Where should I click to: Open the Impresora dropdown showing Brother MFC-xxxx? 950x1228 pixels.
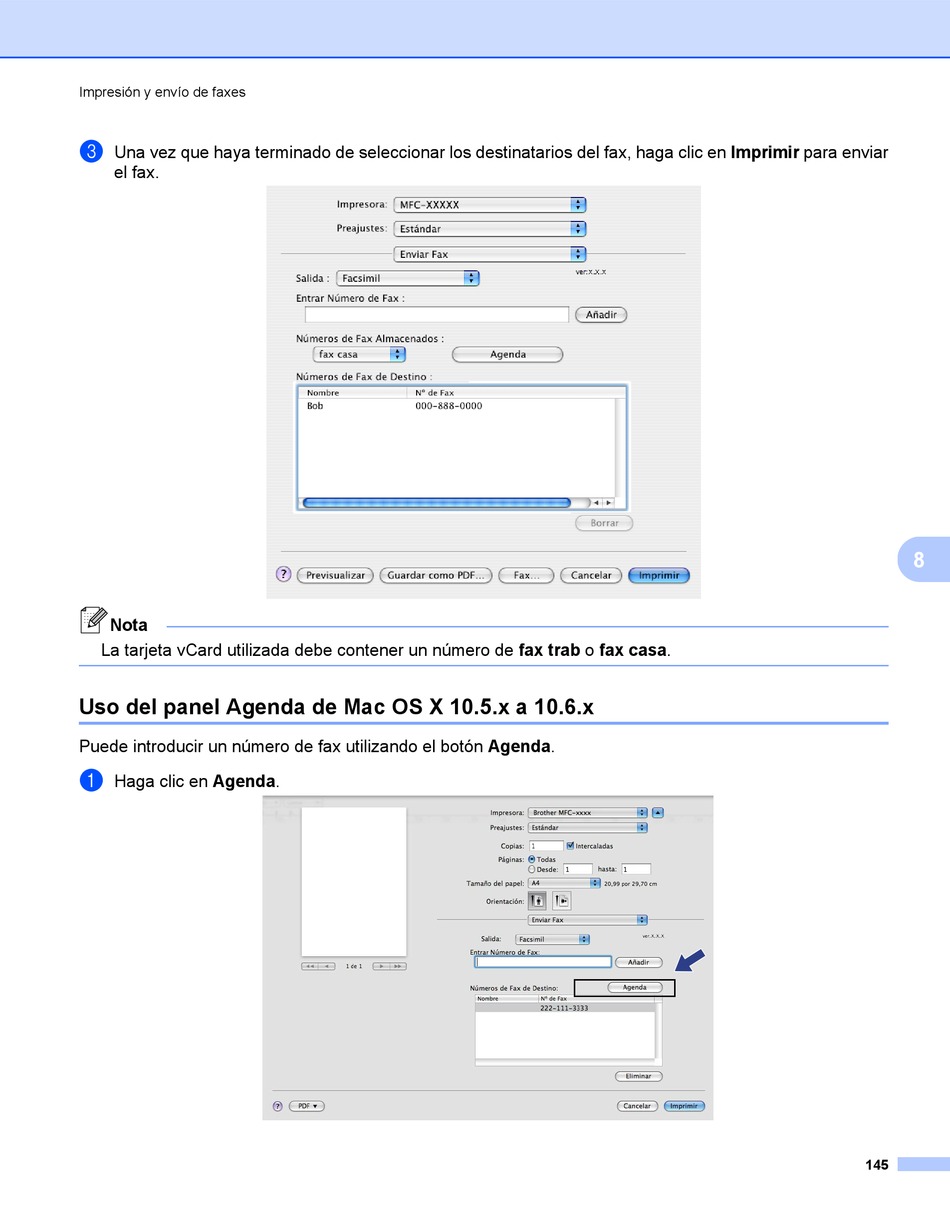[588, 812]
